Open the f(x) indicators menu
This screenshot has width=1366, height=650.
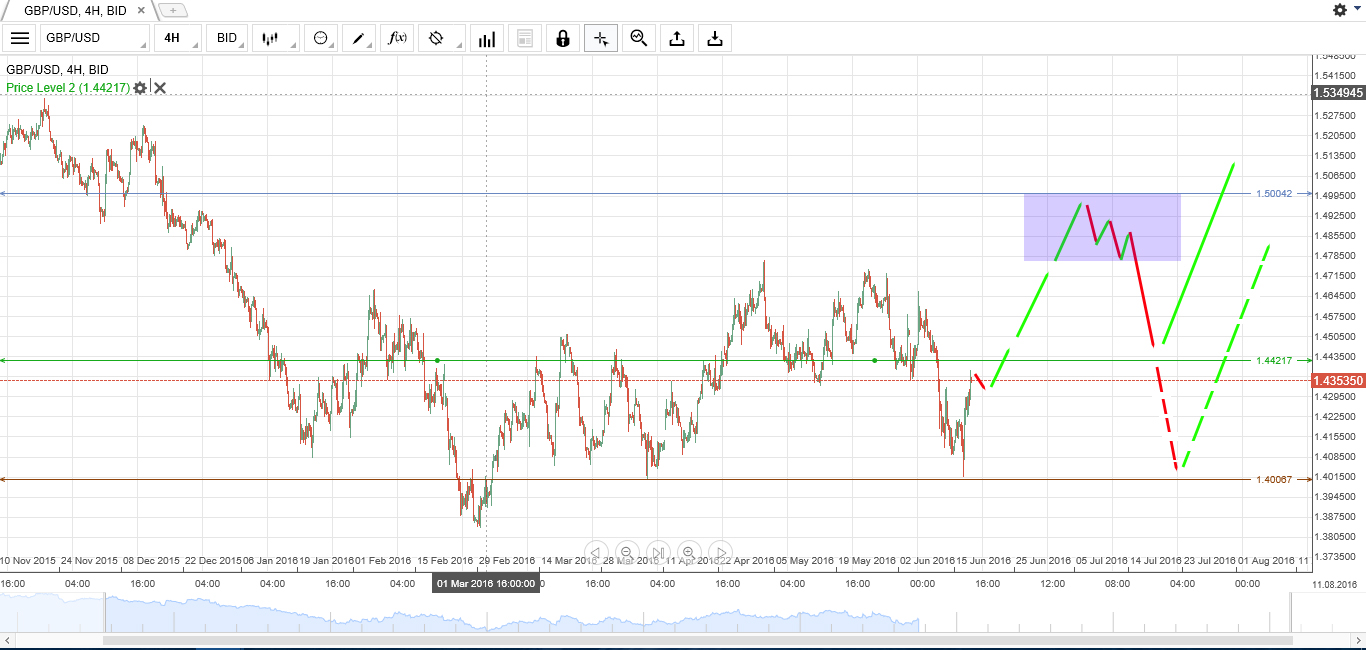[397, 39]
